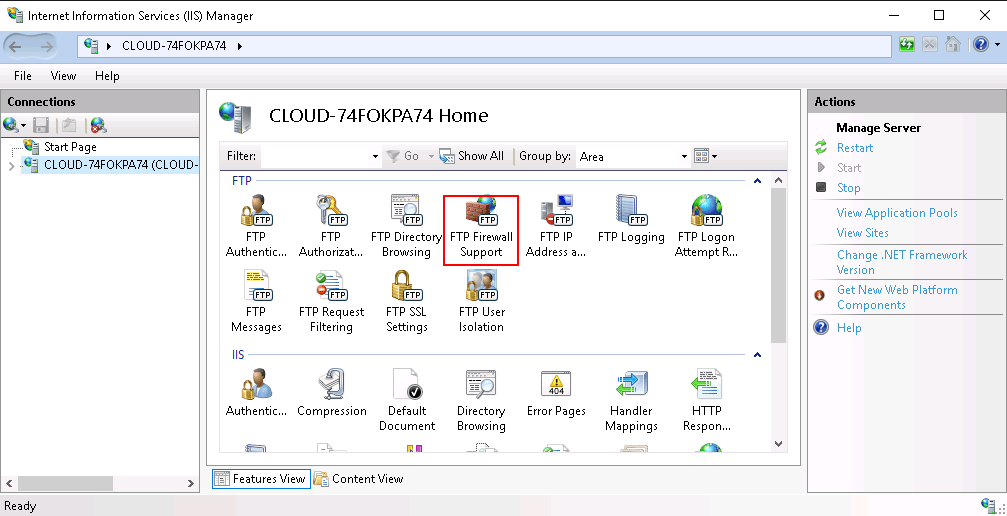Viewport: 1007px width, 516px height.
Task: Open Error Pages feature
Action: pos(556,393)
